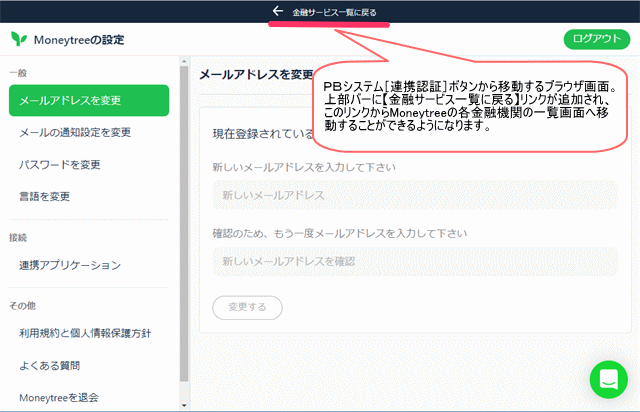Open メールの通知設定を変更 menu item

point(75,132)
